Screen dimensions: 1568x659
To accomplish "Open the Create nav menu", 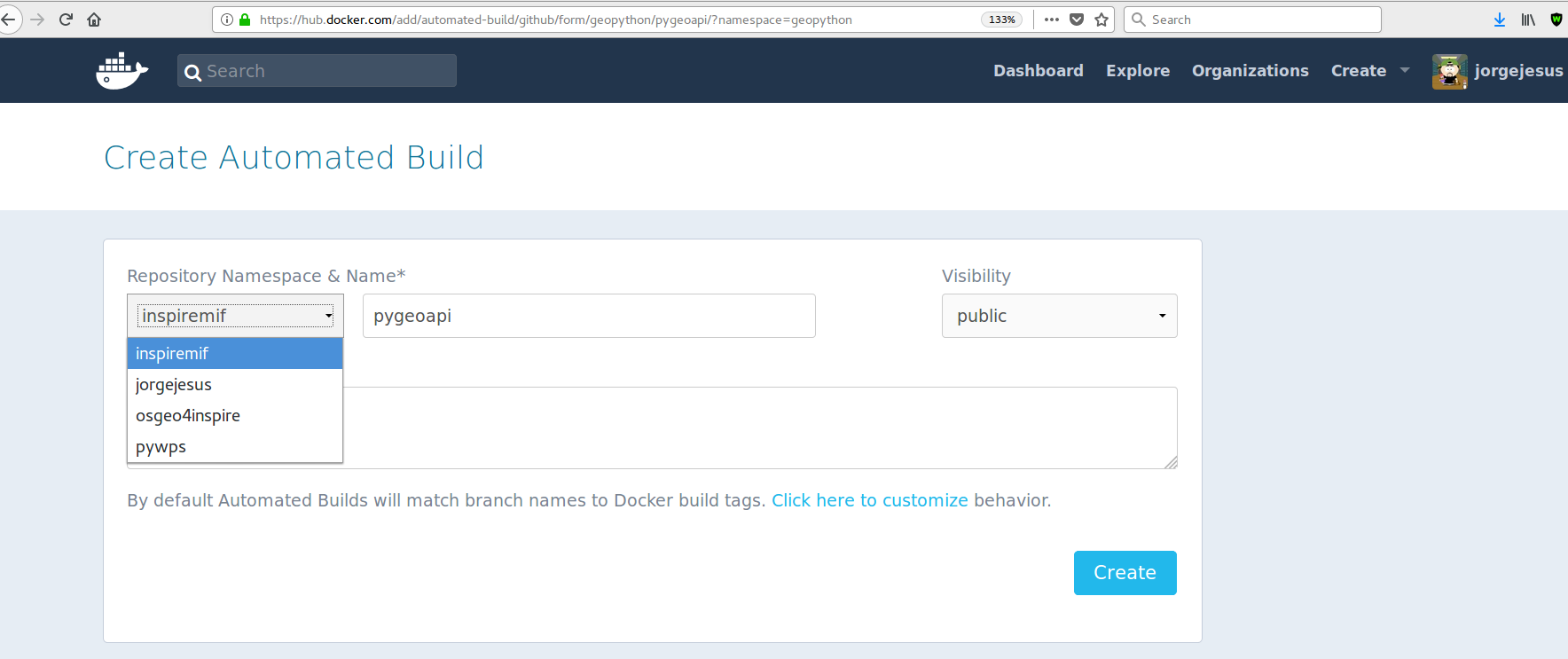I will click(x=1358, y=71).
